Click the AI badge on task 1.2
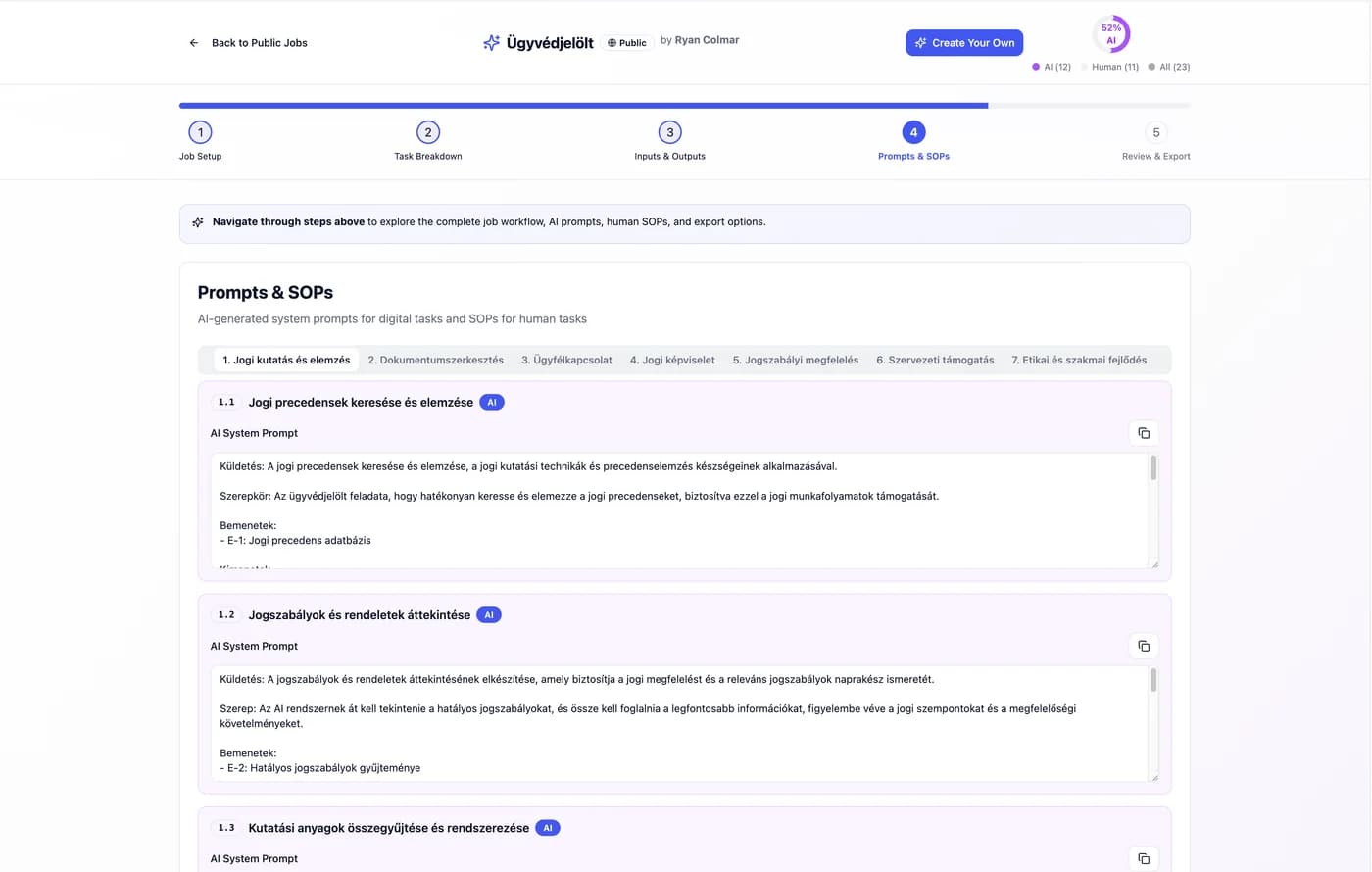This screenshot has height=872, width=1372. point(489,615)
